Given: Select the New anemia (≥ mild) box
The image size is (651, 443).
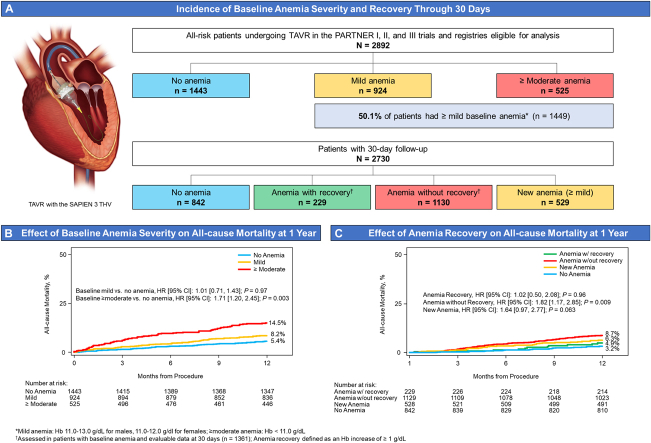Looking at the screenshot, I should [x=568, y=198].
